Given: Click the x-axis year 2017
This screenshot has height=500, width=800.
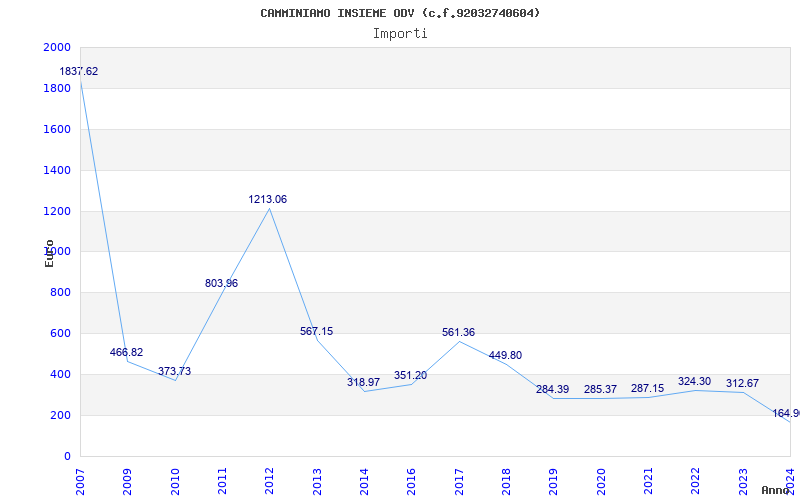Looking at the screenshot, I should click(459, 482).
